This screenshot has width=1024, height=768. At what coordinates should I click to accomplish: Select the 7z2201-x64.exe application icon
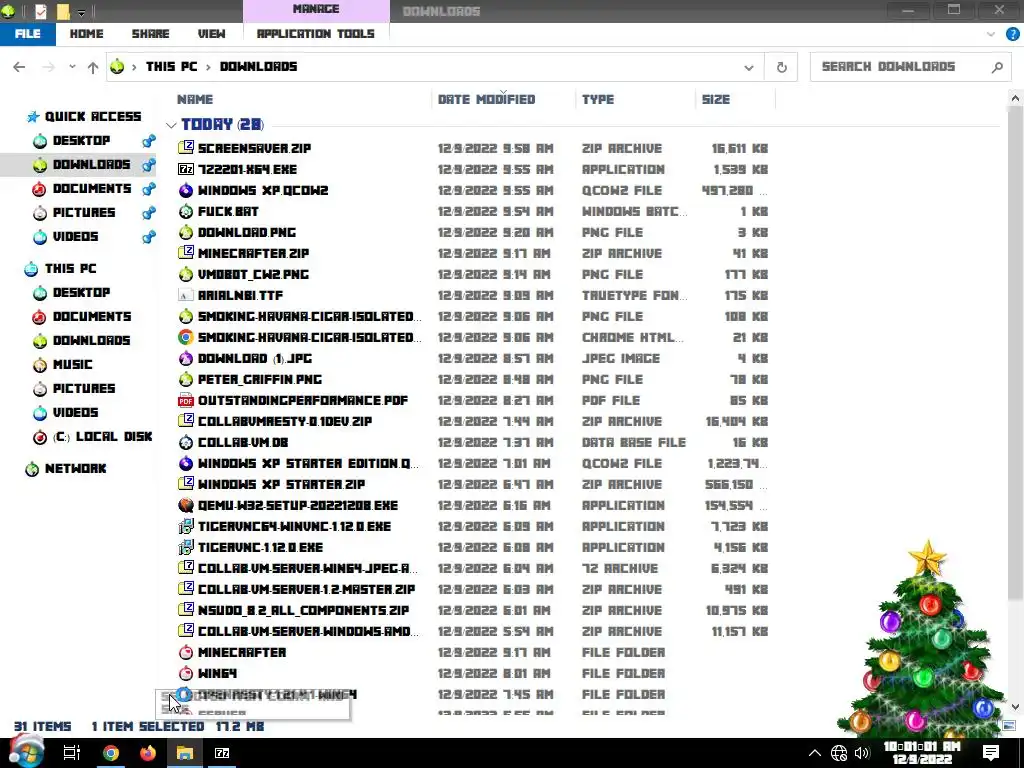pyautogui.click(x=186, y=169)
